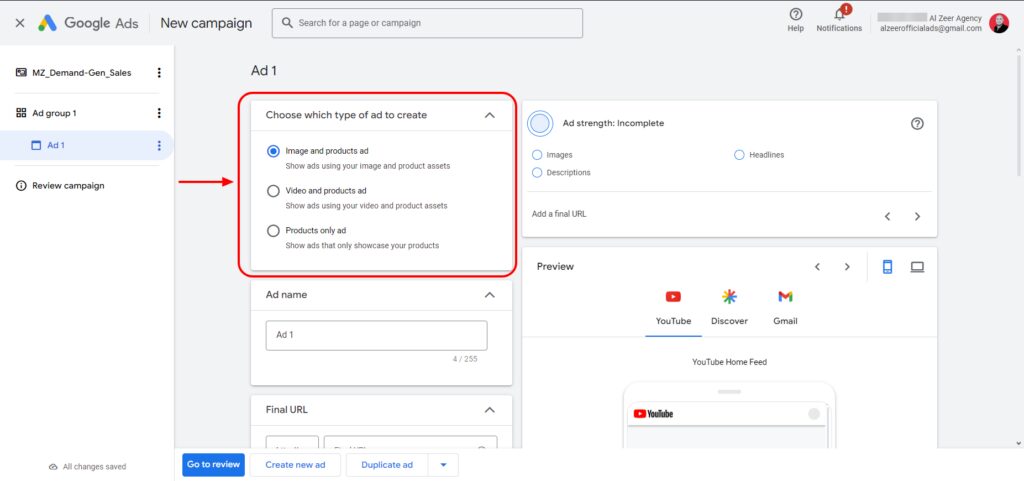Click the All changes saved cloud icon
Screen dimensions: 1024x481
coord(54,467)
